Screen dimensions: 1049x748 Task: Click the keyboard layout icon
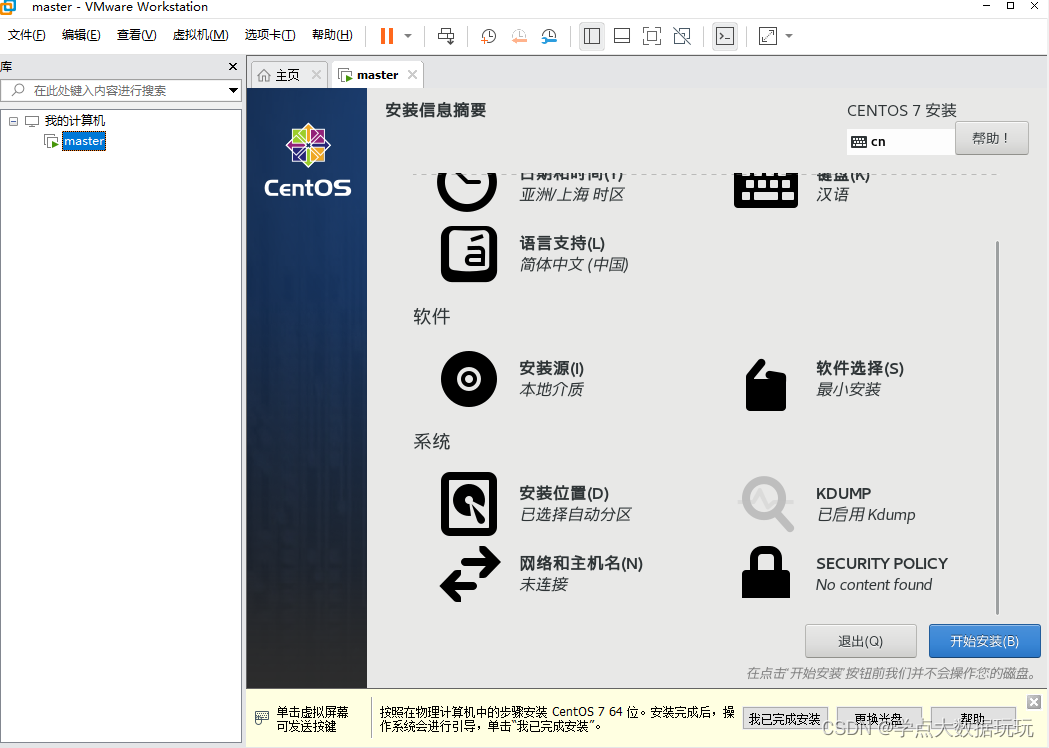click(766, 191)
